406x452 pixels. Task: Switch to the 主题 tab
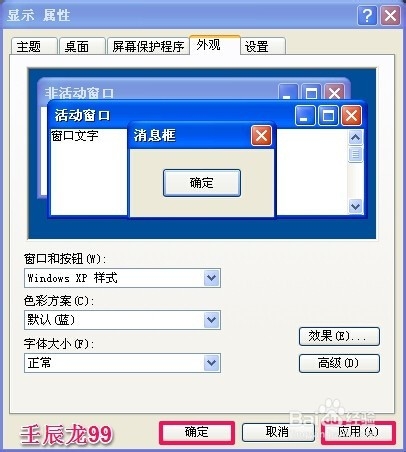[34, 46]
